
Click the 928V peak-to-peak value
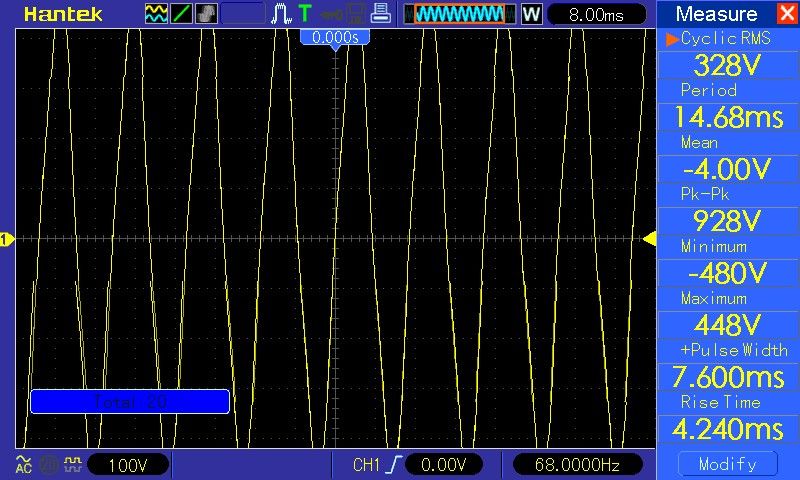pos(728,221)
